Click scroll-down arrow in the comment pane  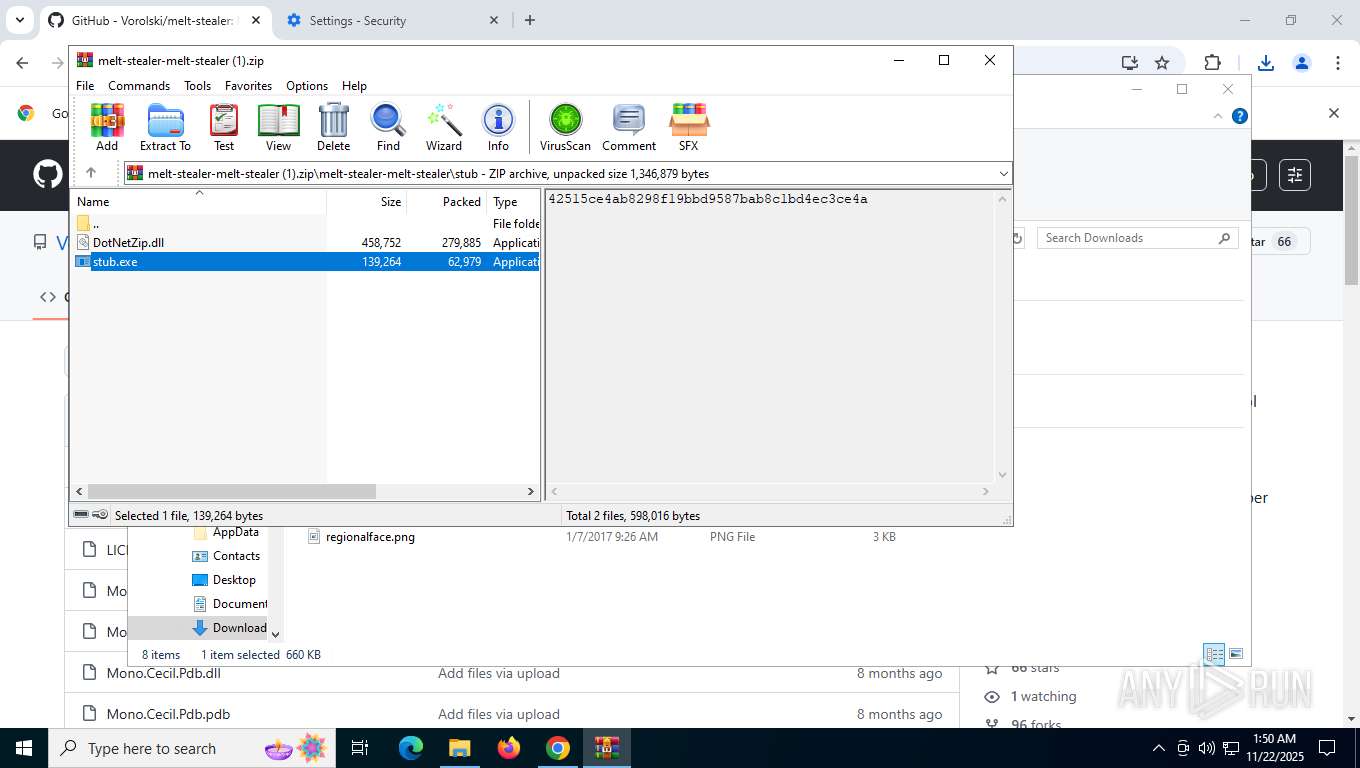(1002, 475)
